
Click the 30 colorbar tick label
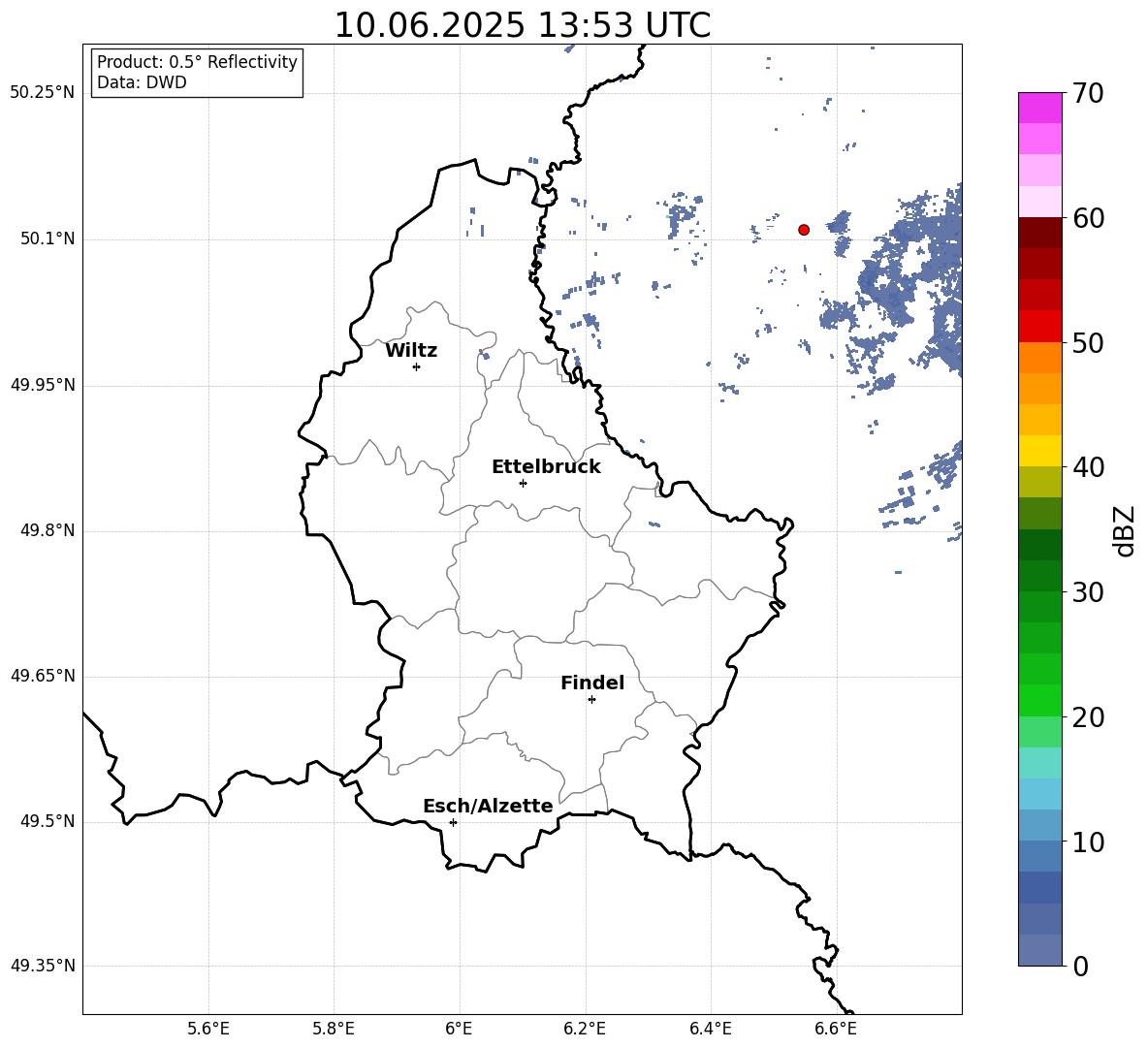pos(1088,592)
